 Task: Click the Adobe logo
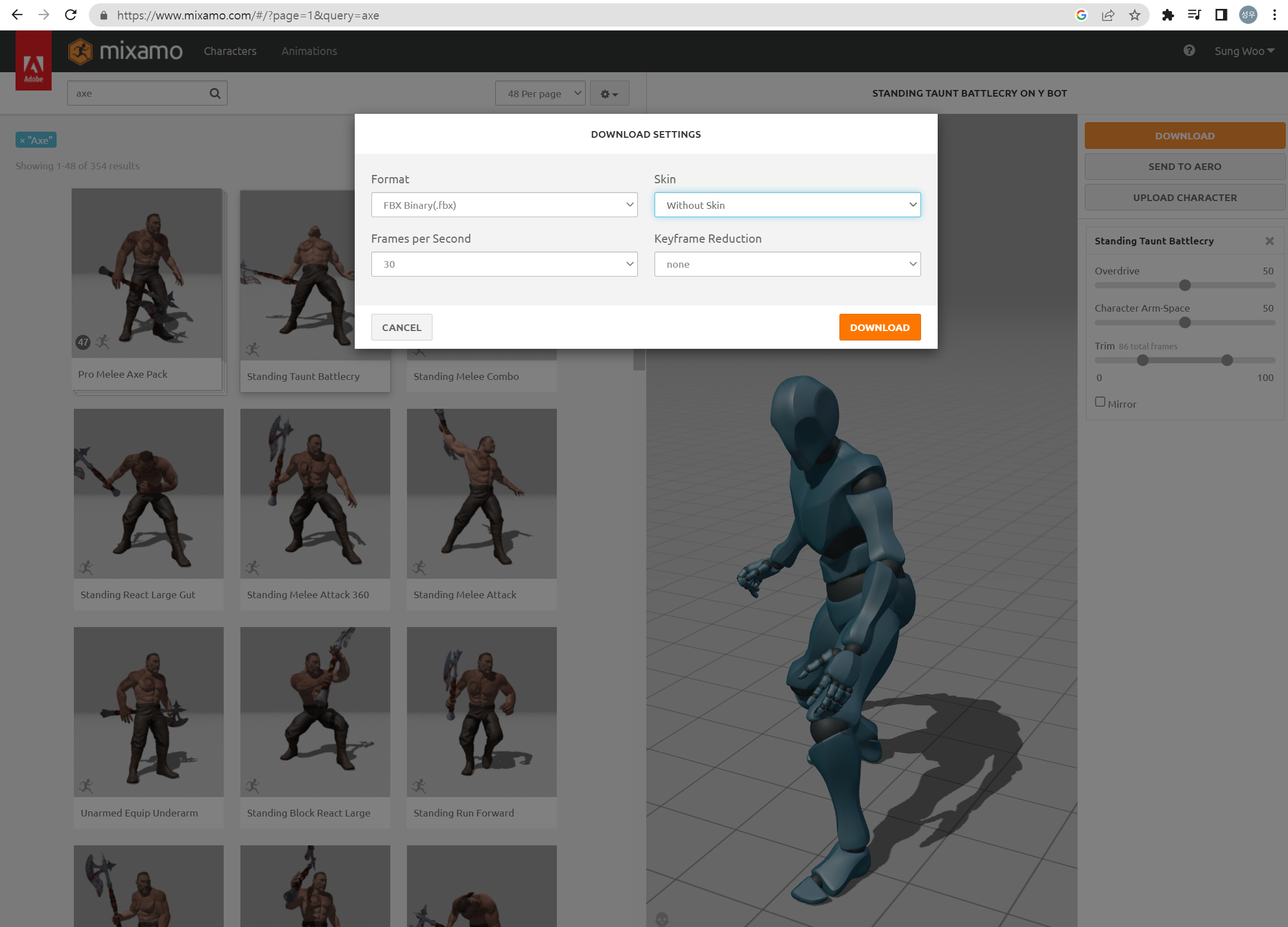coord(33,61)
